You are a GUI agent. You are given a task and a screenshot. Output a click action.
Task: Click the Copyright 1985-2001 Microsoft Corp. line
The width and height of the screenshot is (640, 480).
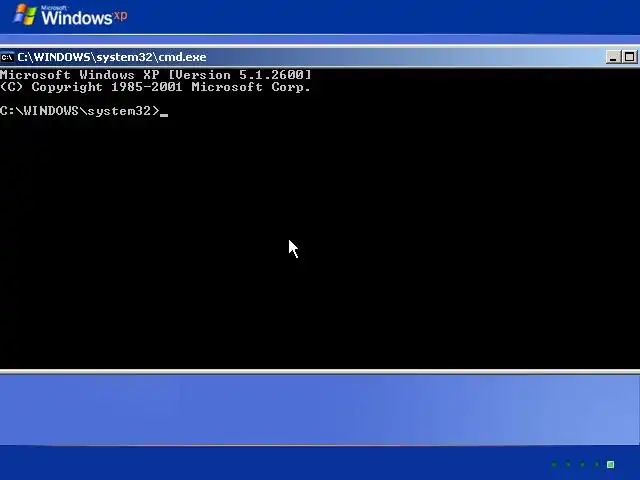click(x=155, y=87)
